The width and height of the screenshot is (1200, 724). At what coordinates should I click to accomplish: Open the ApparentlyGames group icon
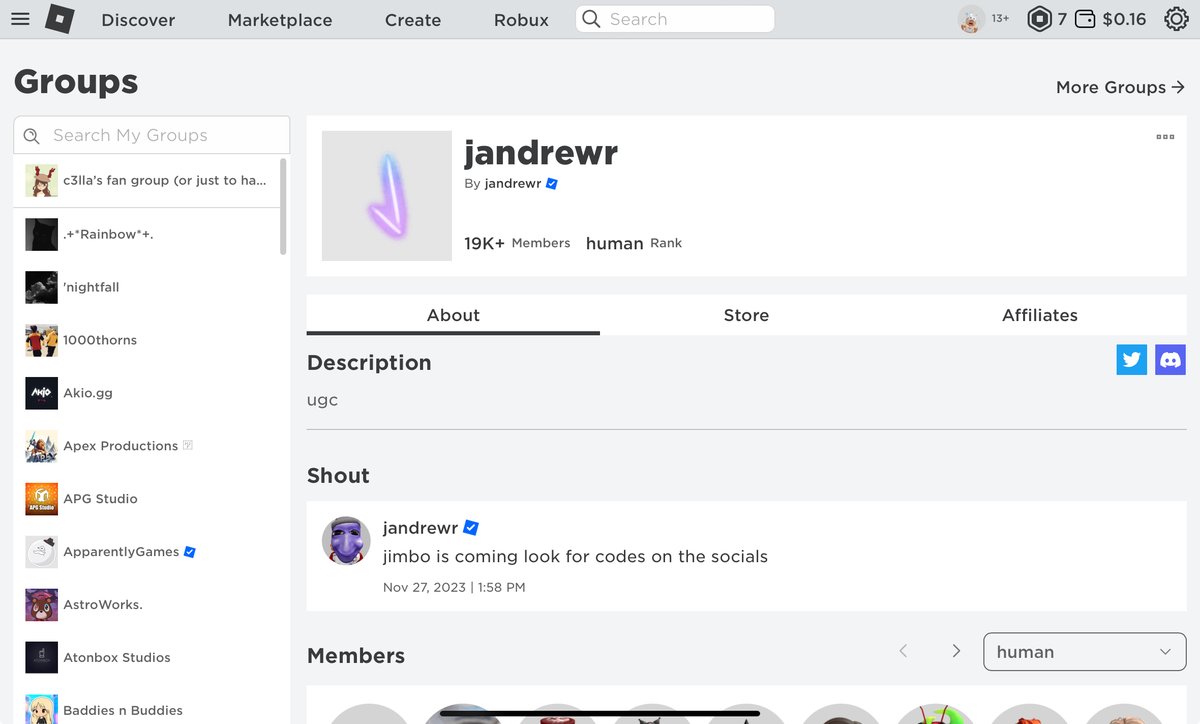41,552
